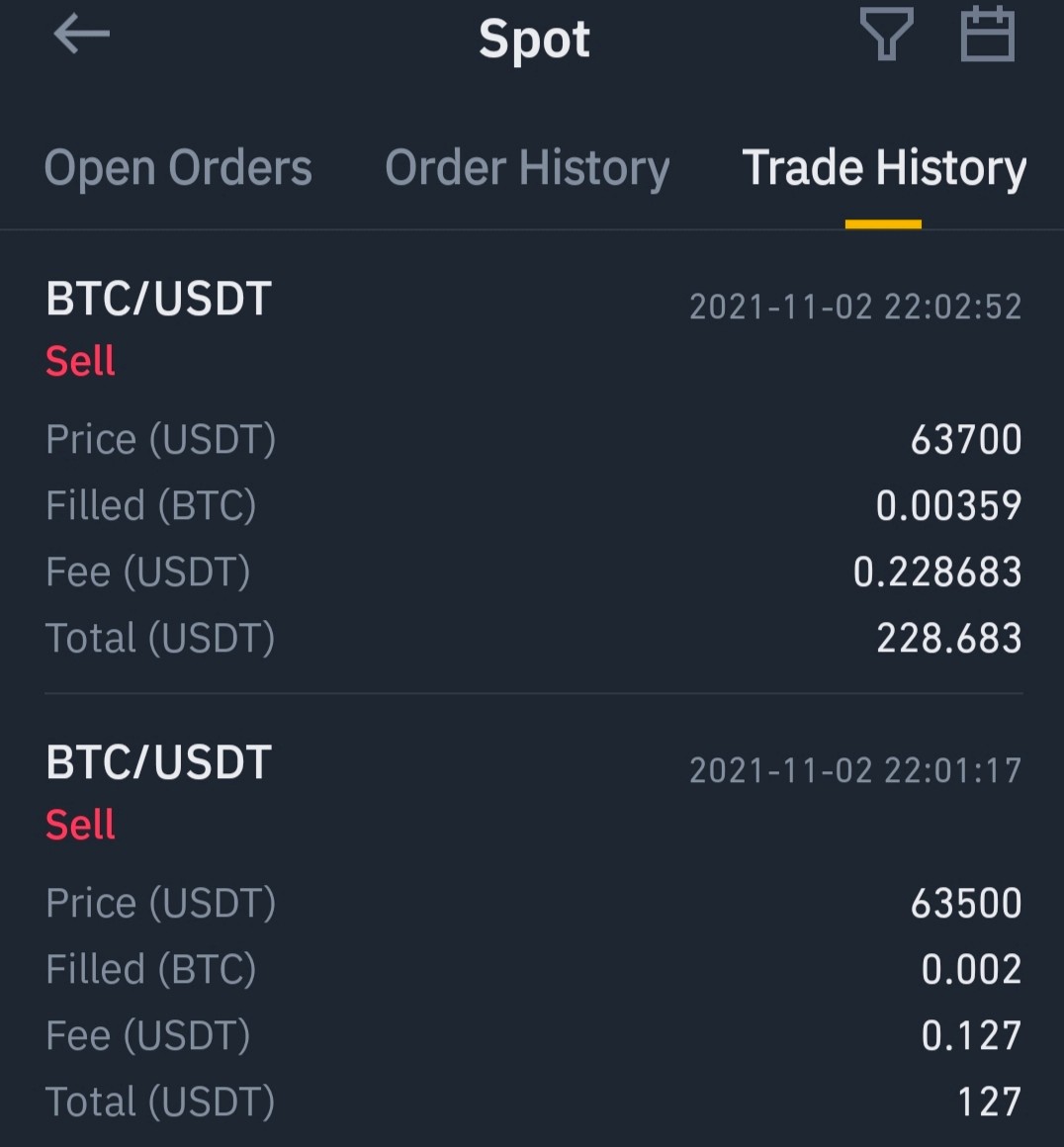Image resolution: width=1064 pixels, height=1147 pixels.
Task: Open the filter funnel icon
Action: (886, 34)
